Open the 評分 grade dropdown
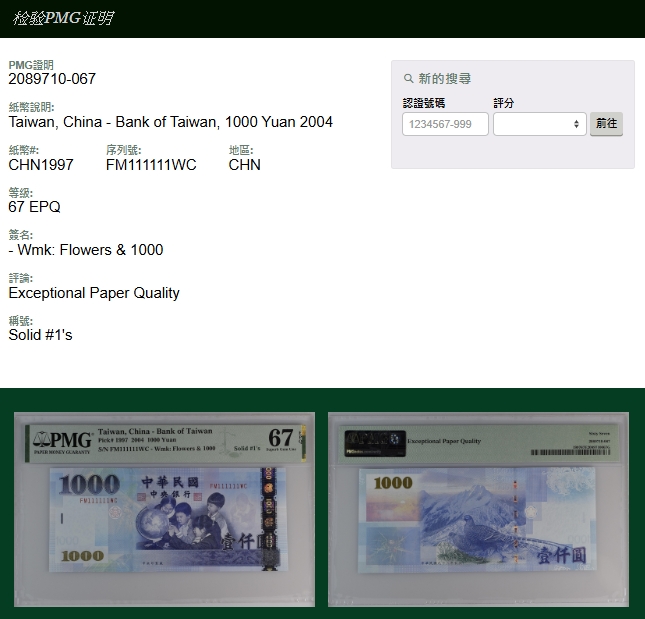The width and height of the screenshot is (645, 619). 540,124
